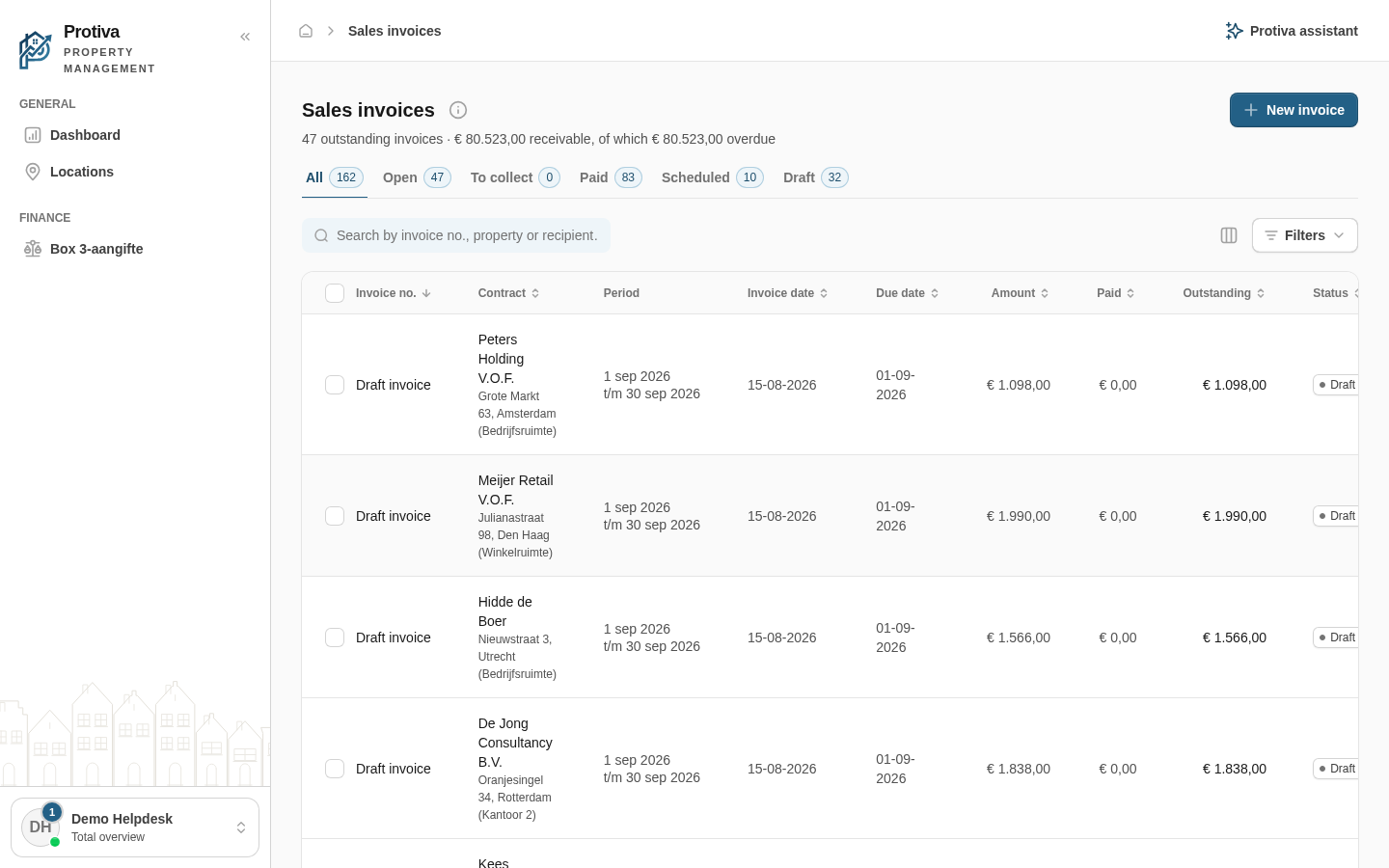Click the Draft status badge for Peters Holding

coord(1336,385)
